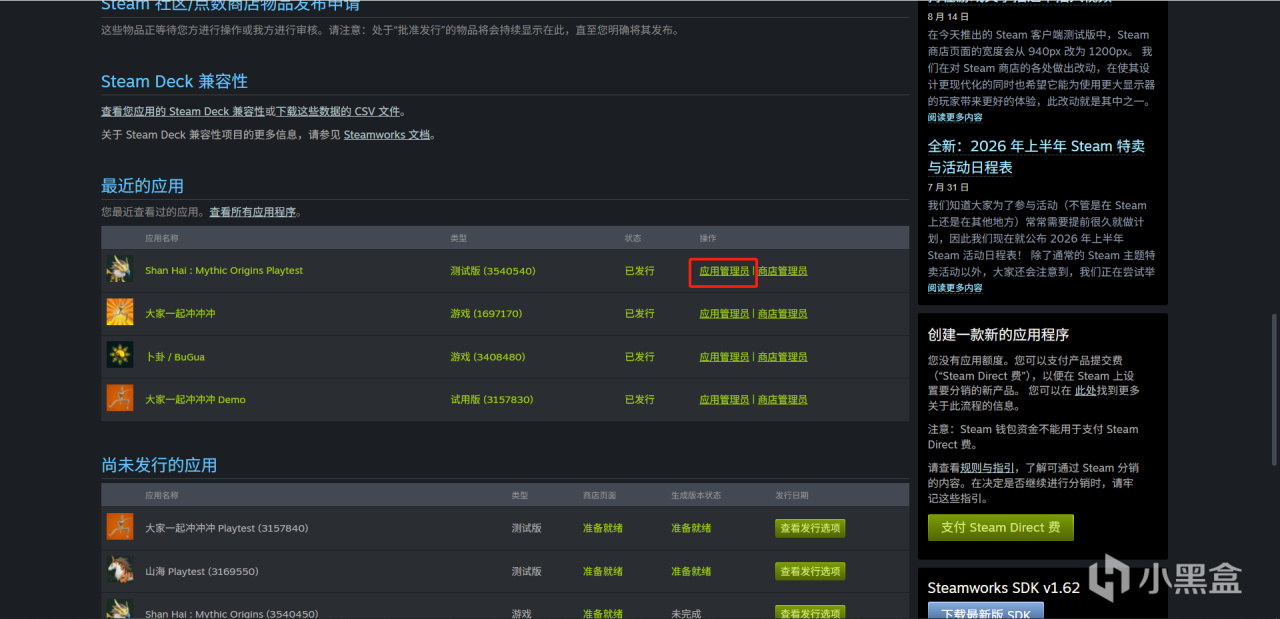
Task: Open 商店管理员 for 卜卦 / BuGua
Action: 782,357
